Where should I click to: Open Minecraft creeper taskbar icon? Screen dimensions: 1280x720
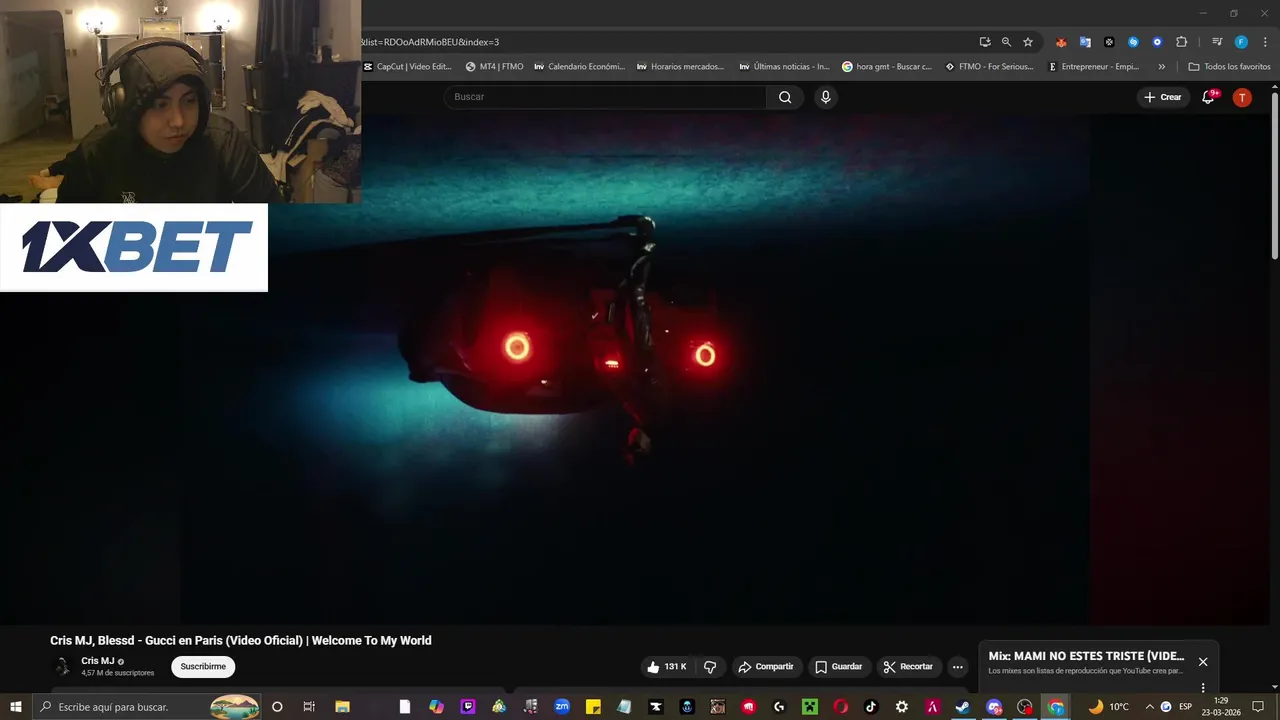point(810,707)
